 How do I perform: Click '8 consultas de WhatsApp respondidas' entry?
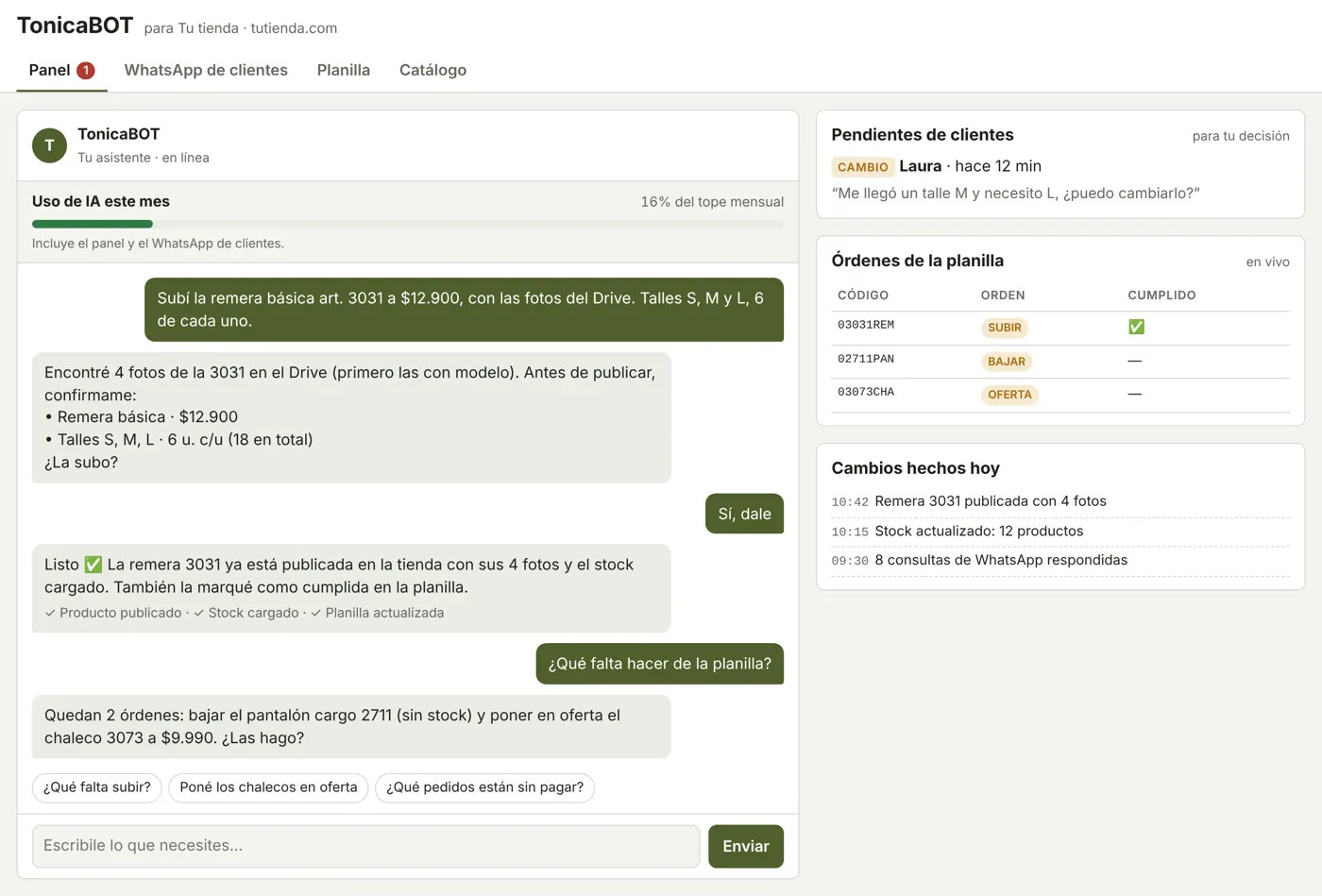tap(1001, 560)
